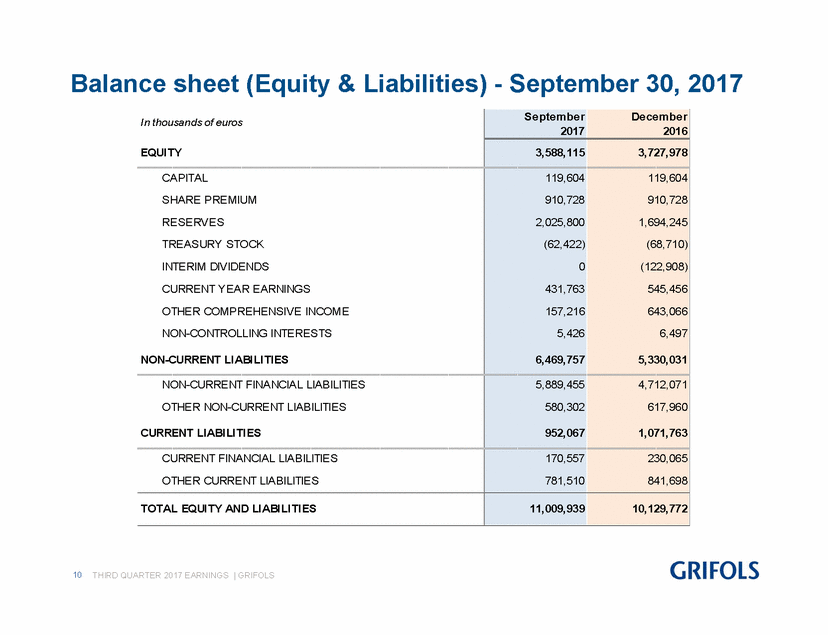Select the NON-CURRENT LIABILITIES heading
828x635 pixels.
pos(214,360)
